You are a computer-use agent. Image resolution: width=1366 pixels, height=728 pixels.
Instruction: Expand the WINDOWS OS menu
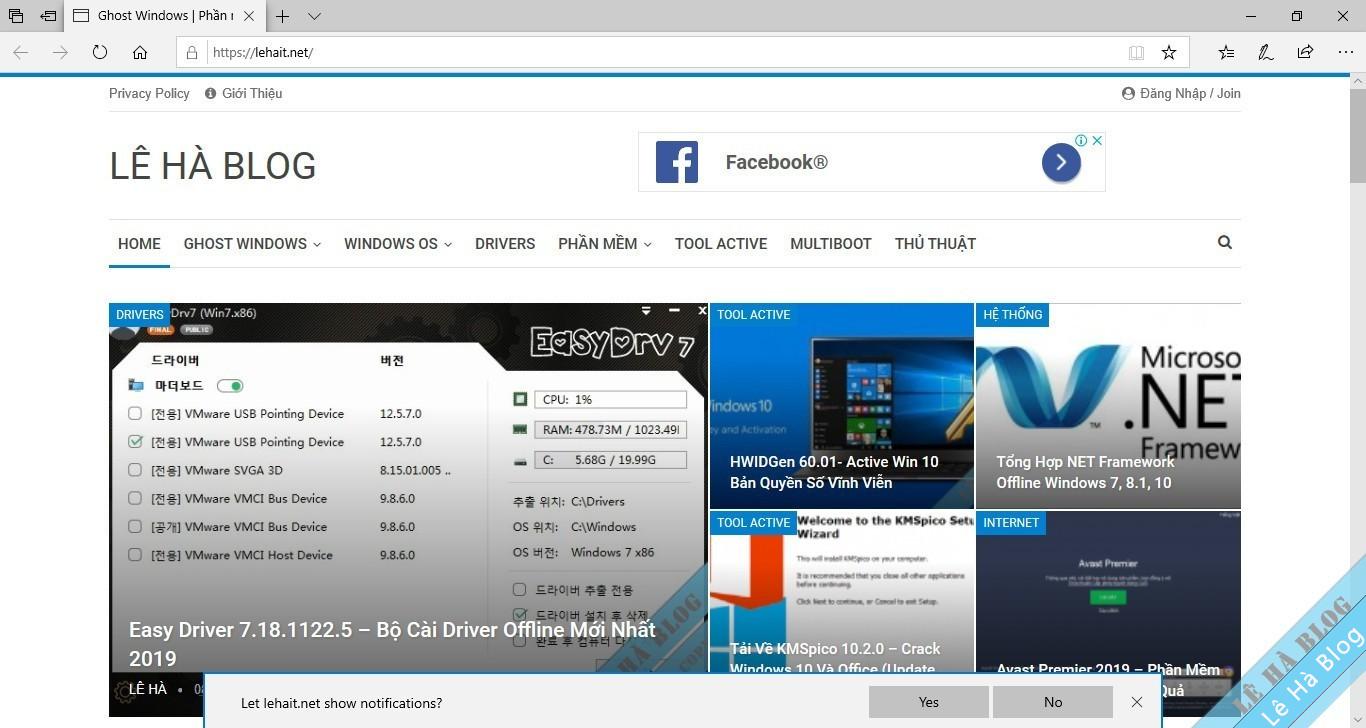(x=398, y=243)
